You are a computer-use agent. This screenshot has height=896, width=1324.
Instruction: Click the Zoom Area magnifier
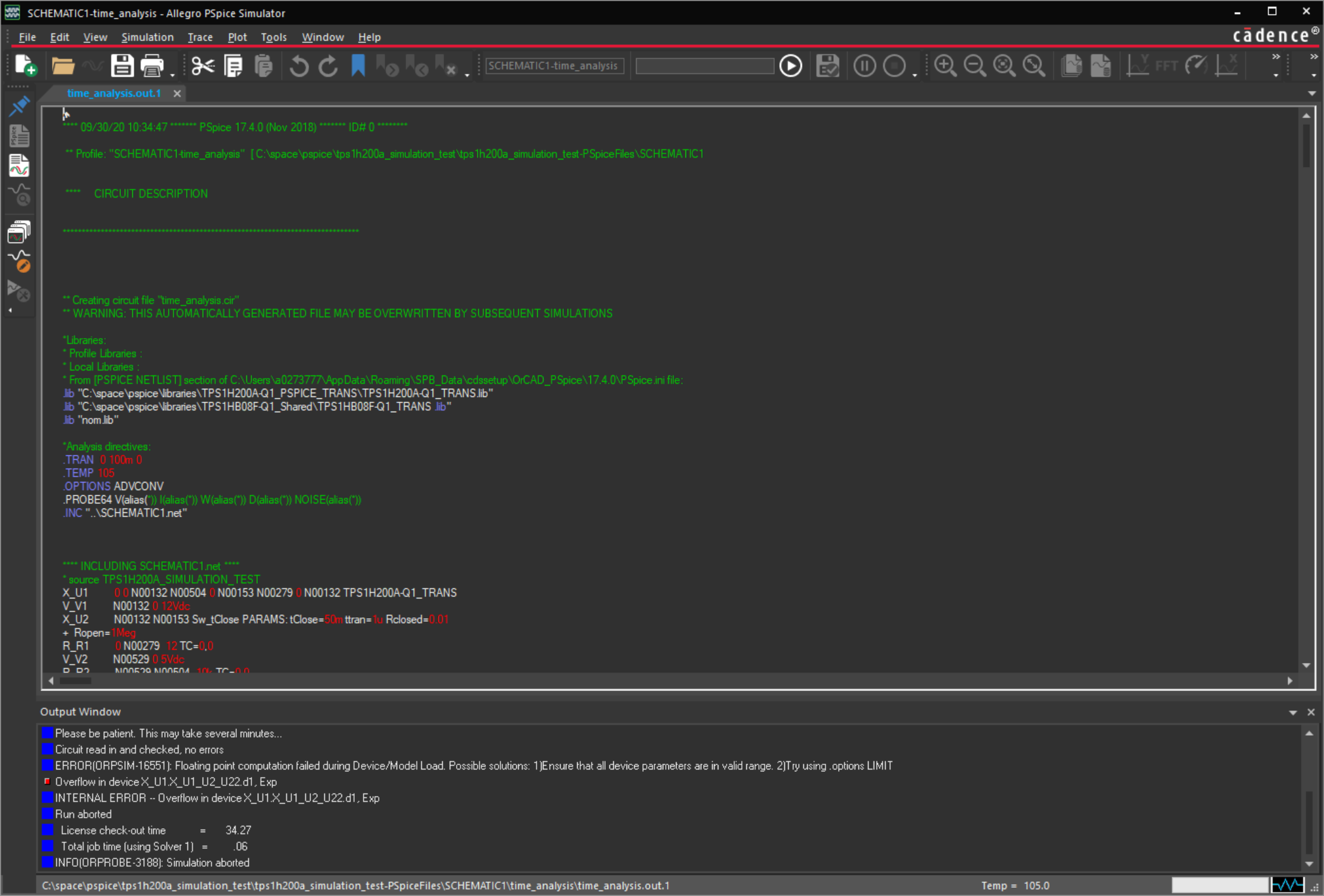[x=1004, y=65]
